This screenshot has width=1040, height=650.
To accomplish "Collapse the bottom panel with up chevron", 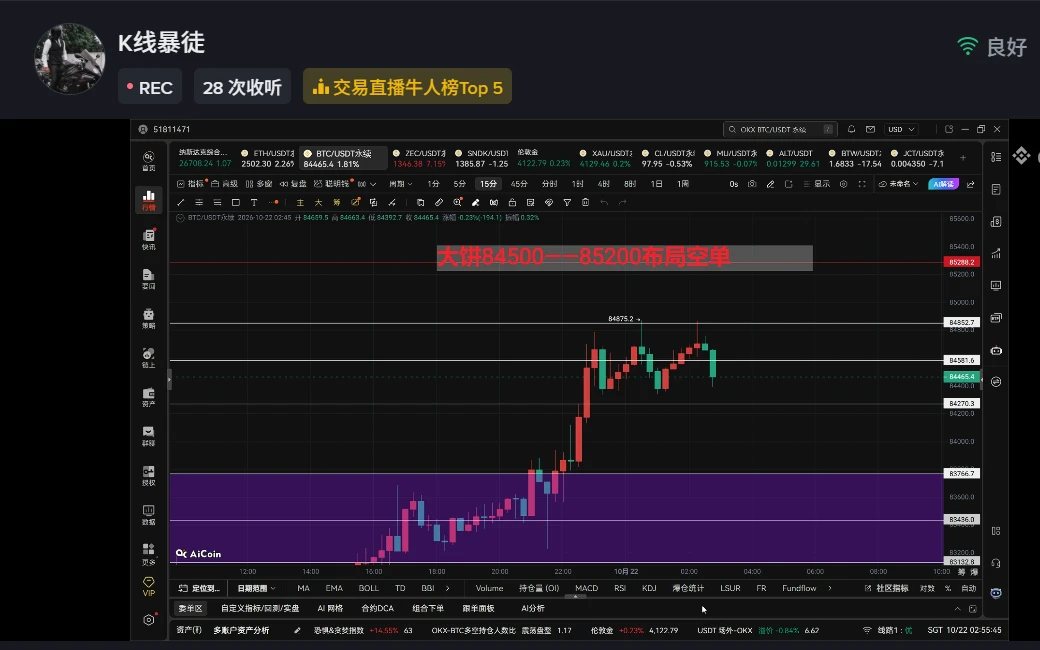I will [957, 609].
